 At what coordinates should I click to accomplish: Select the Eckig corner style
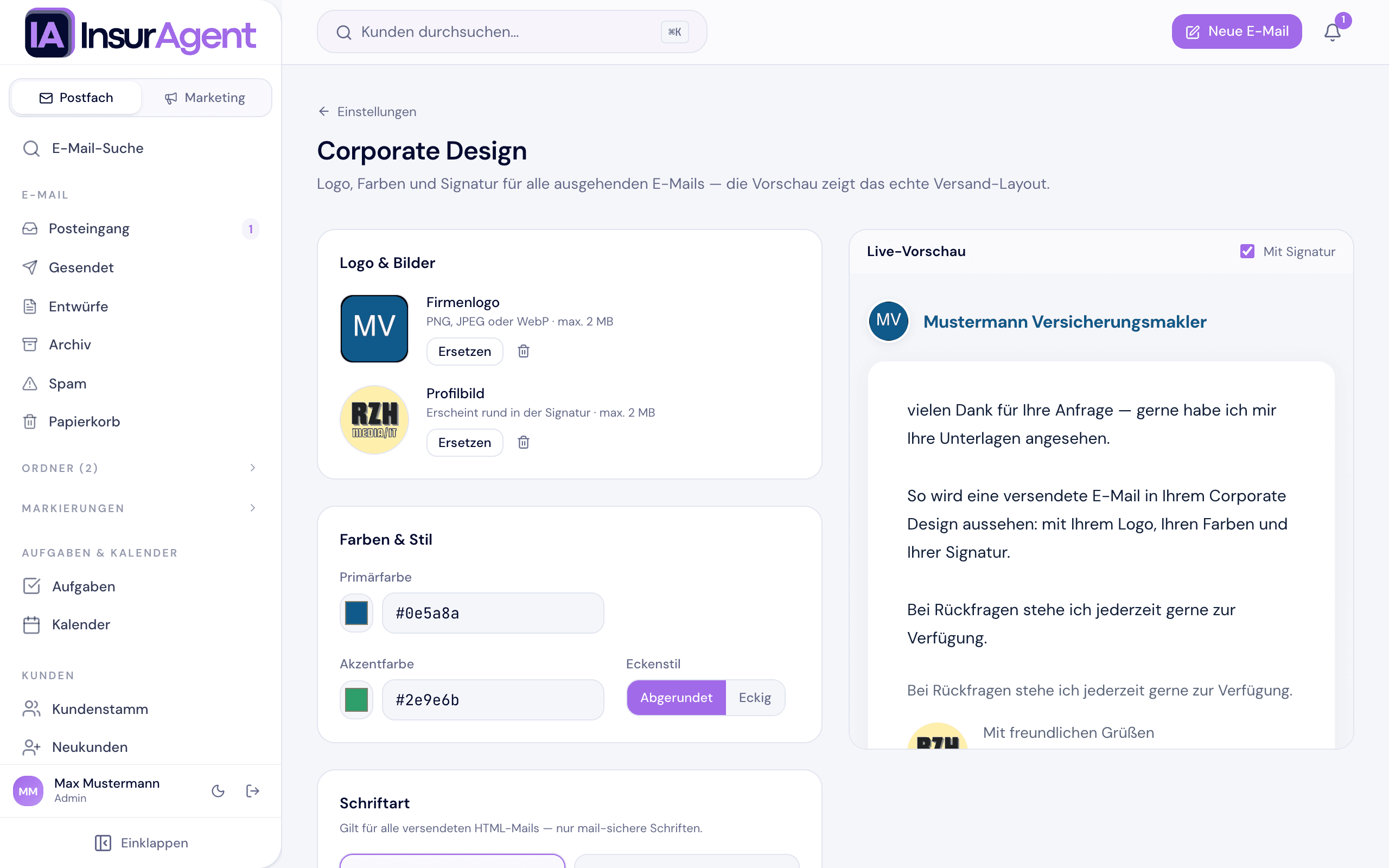[755, 698]
